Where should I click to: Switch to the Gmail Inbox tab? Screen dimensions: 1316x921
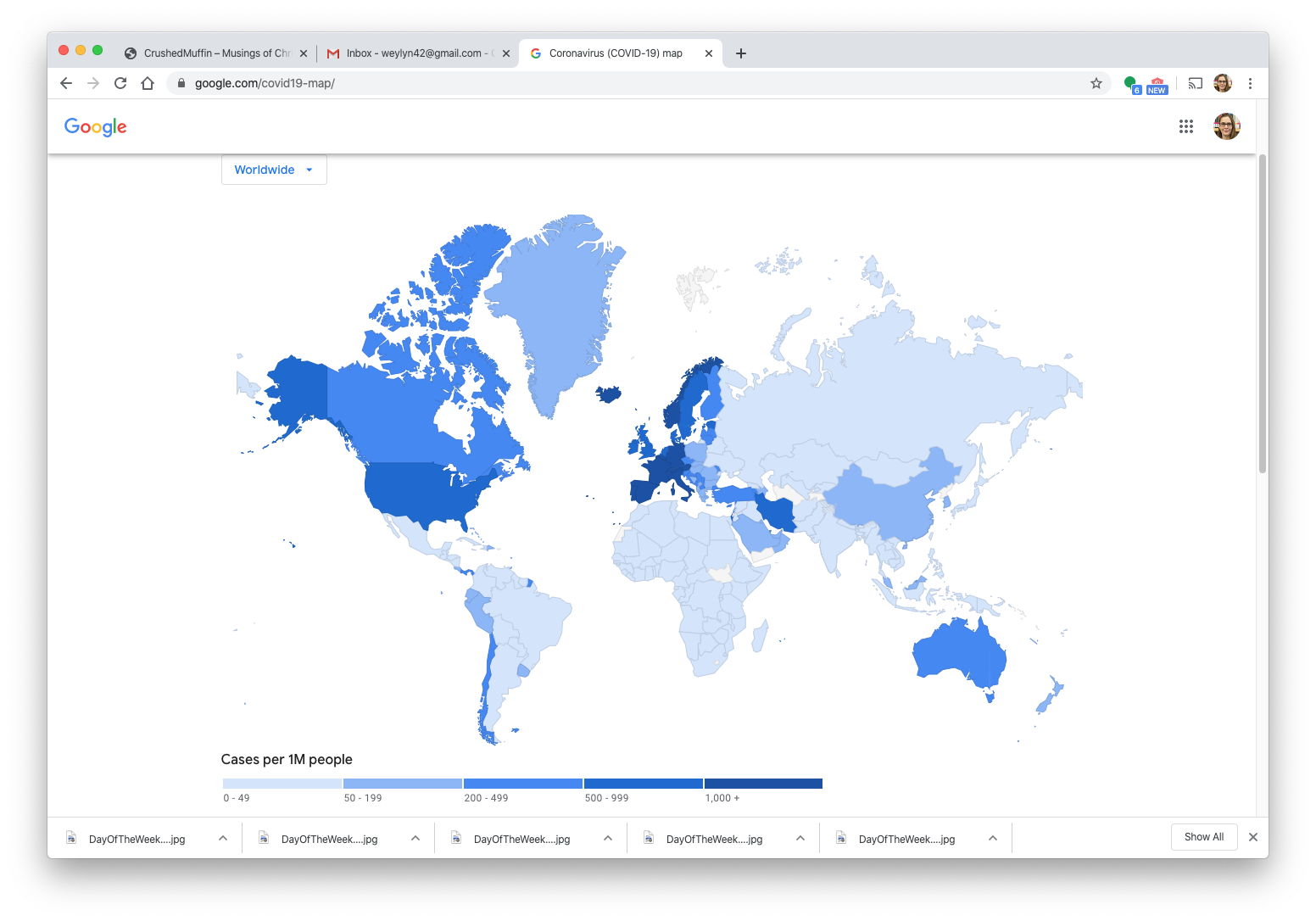point(418,53)
